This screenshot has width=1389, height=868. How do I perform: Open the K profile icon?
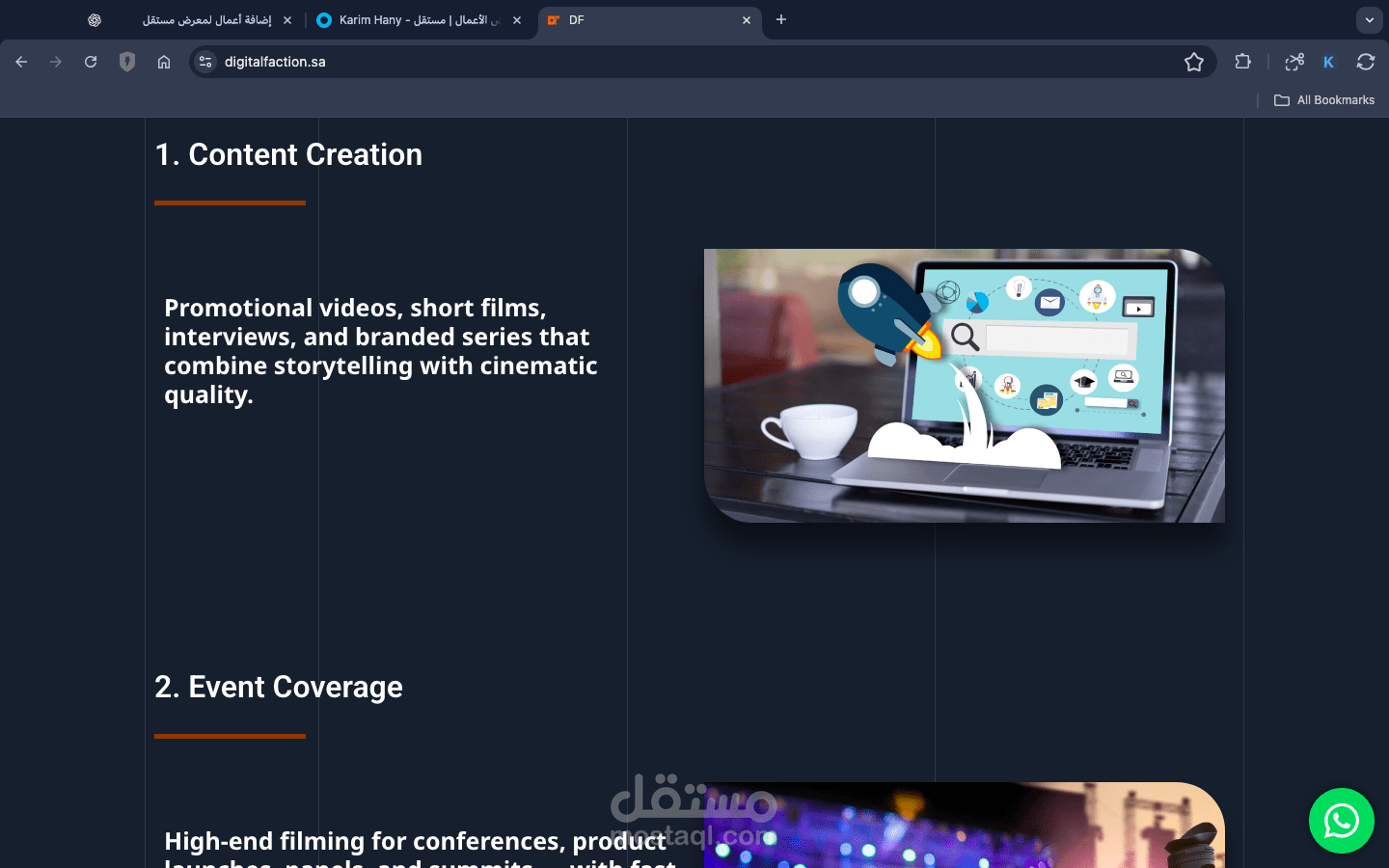1329,62
